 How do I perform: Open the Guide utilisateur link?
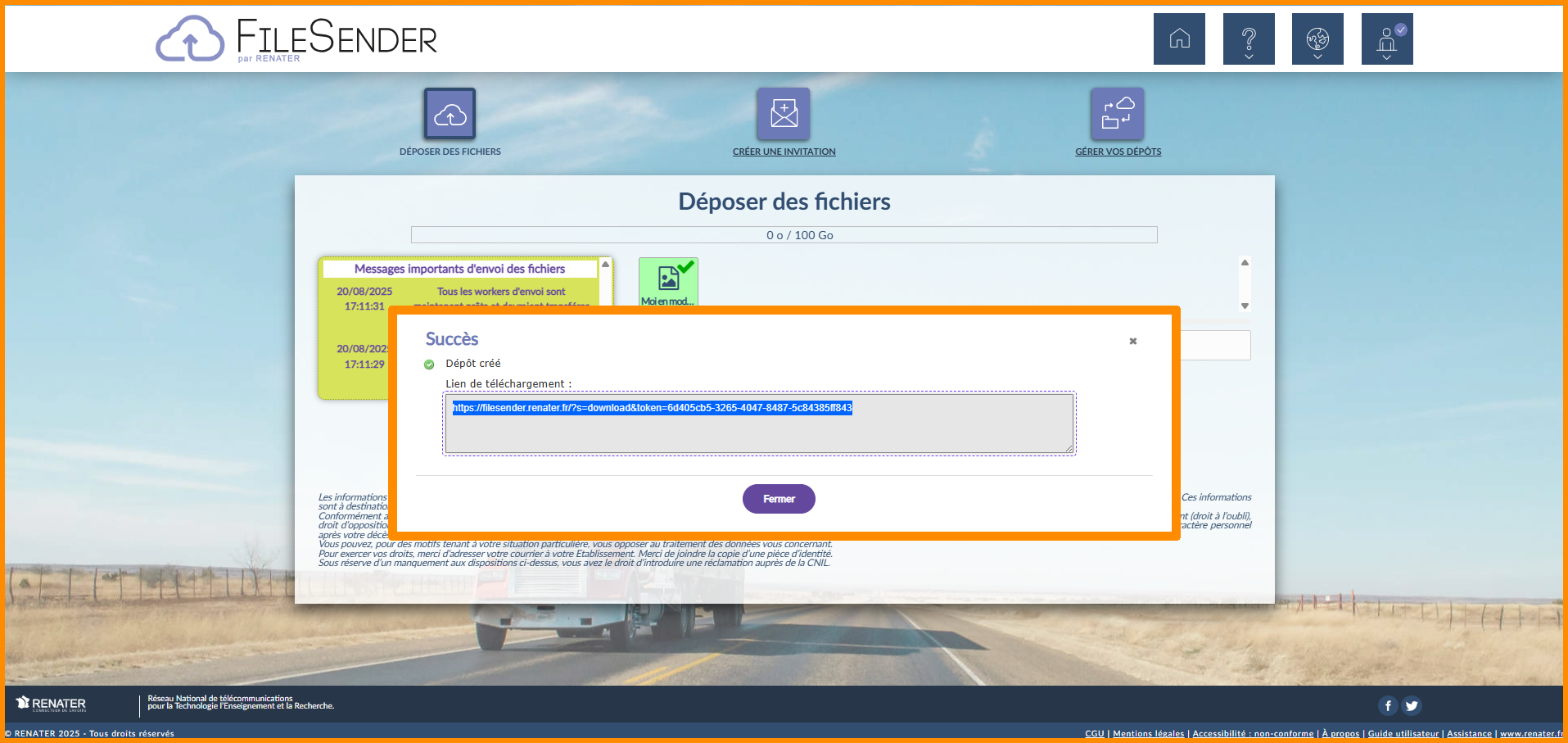1403,733
